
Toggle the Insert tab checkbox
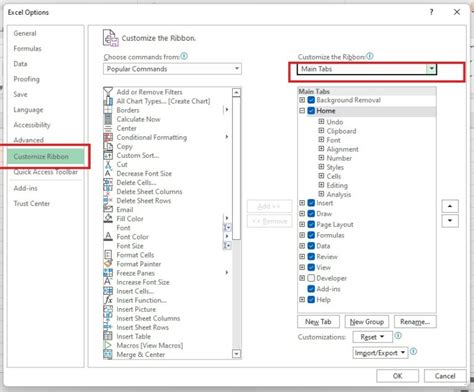pyautogui.click(x=311, y=203)
